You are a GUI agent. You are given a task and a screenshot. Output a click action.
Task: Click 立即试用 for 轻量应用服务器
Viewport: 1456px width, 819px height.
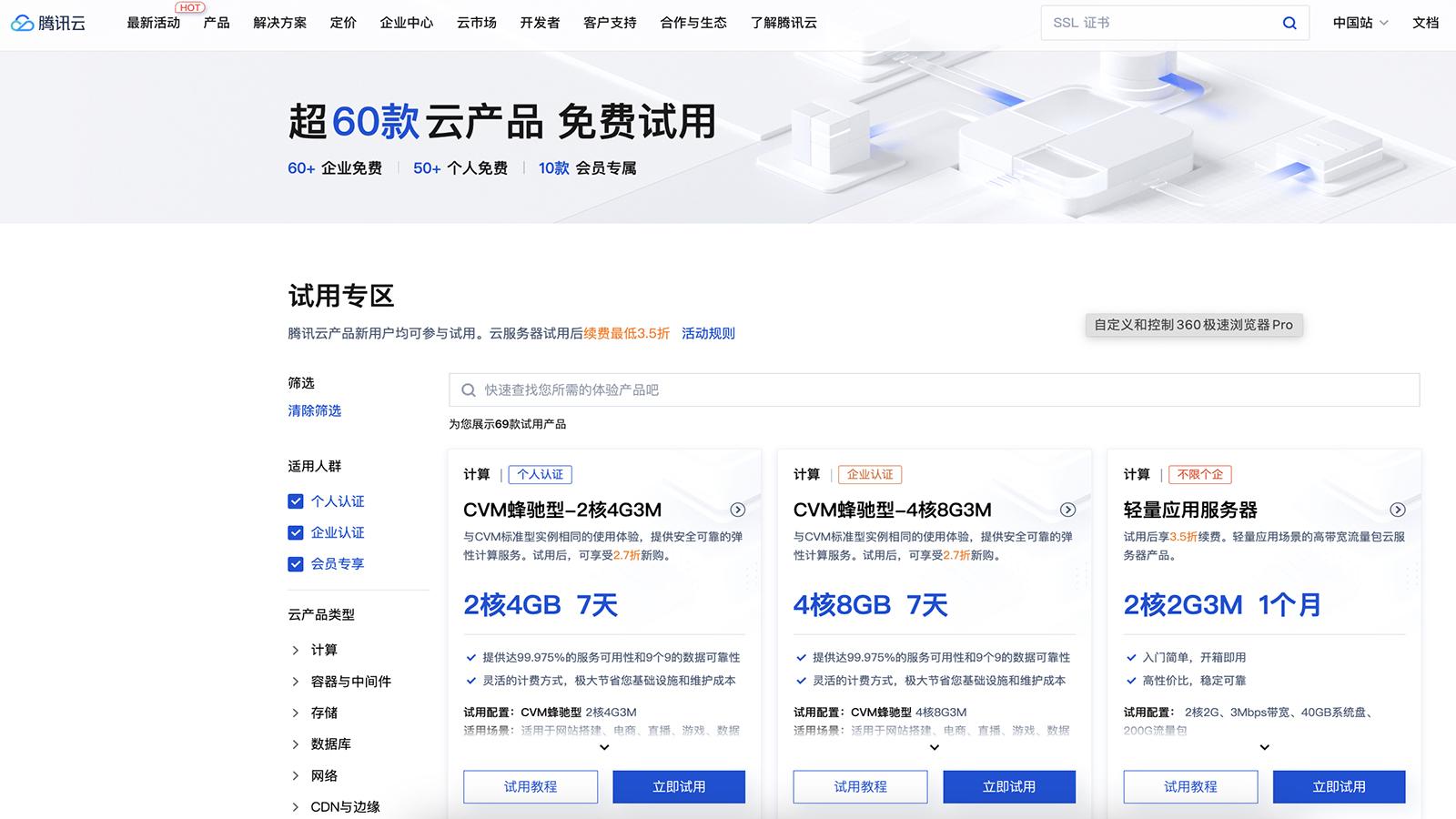point(1340,787)
